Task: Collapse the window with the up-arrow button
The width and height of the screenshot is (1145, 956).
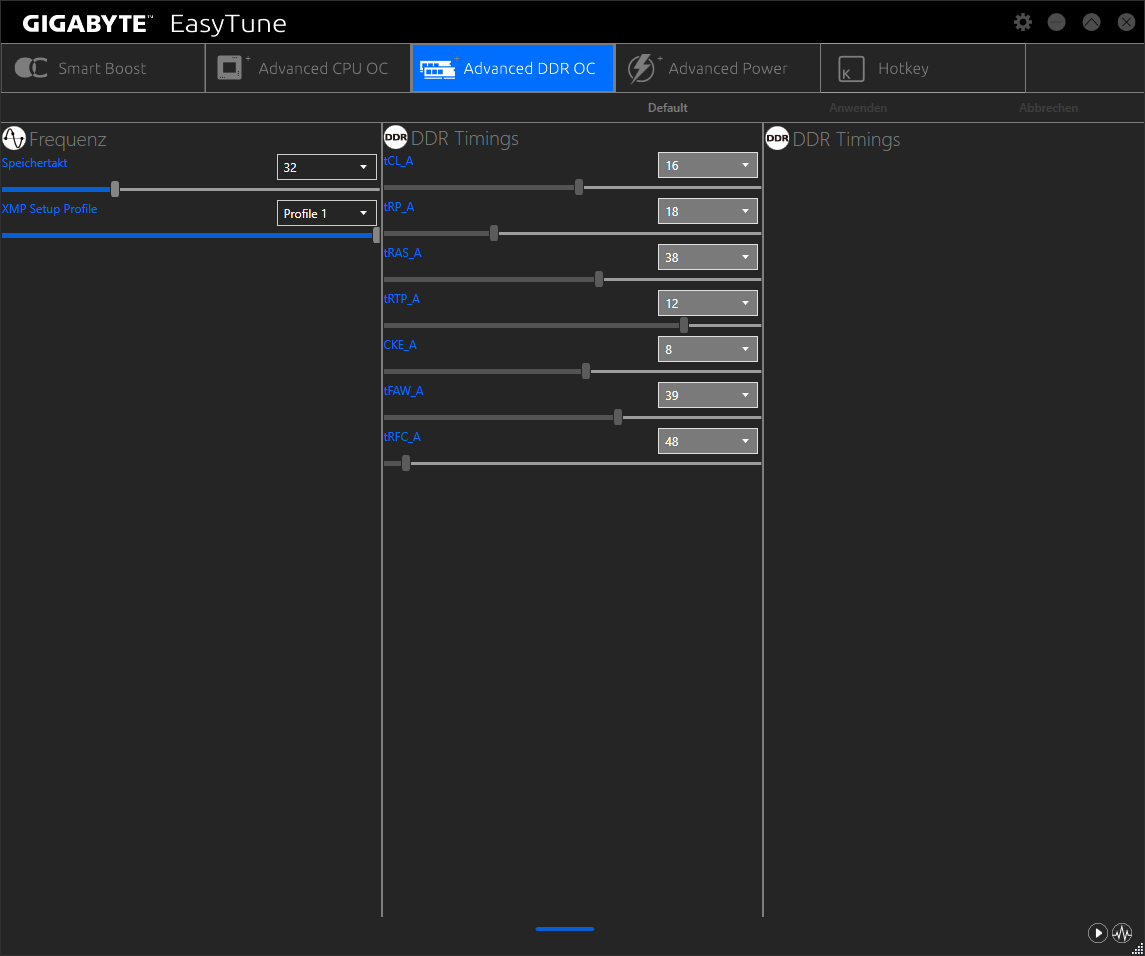Action: click(x=1091, y=22)
